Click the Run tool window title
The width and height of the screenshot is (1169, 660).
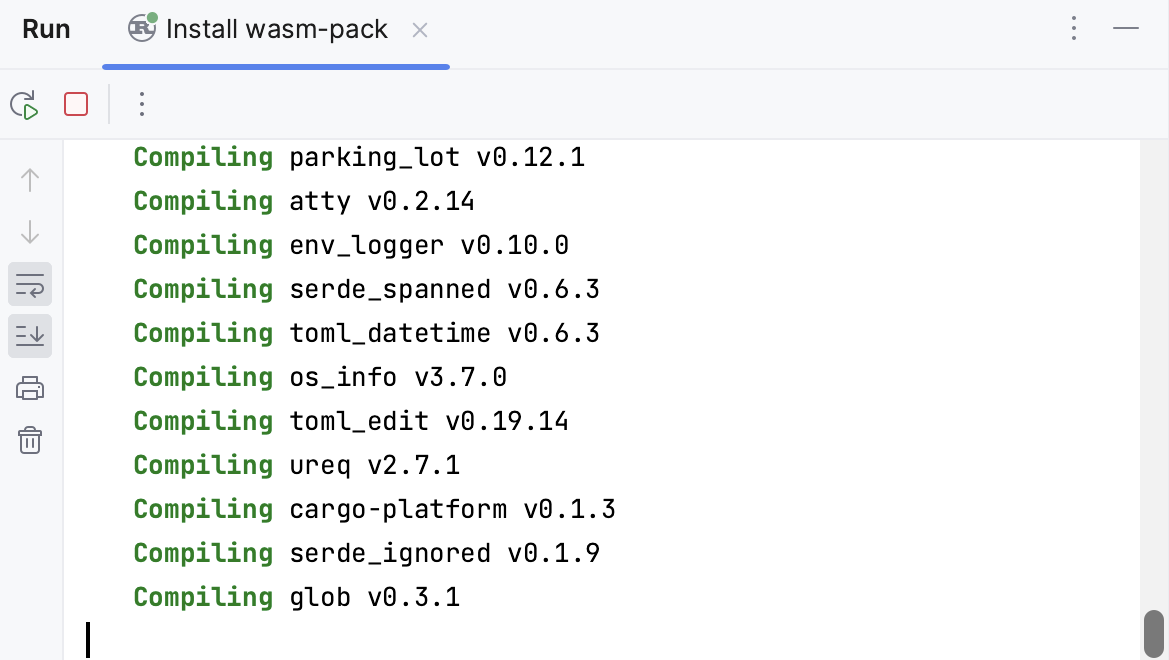[46, 29]
